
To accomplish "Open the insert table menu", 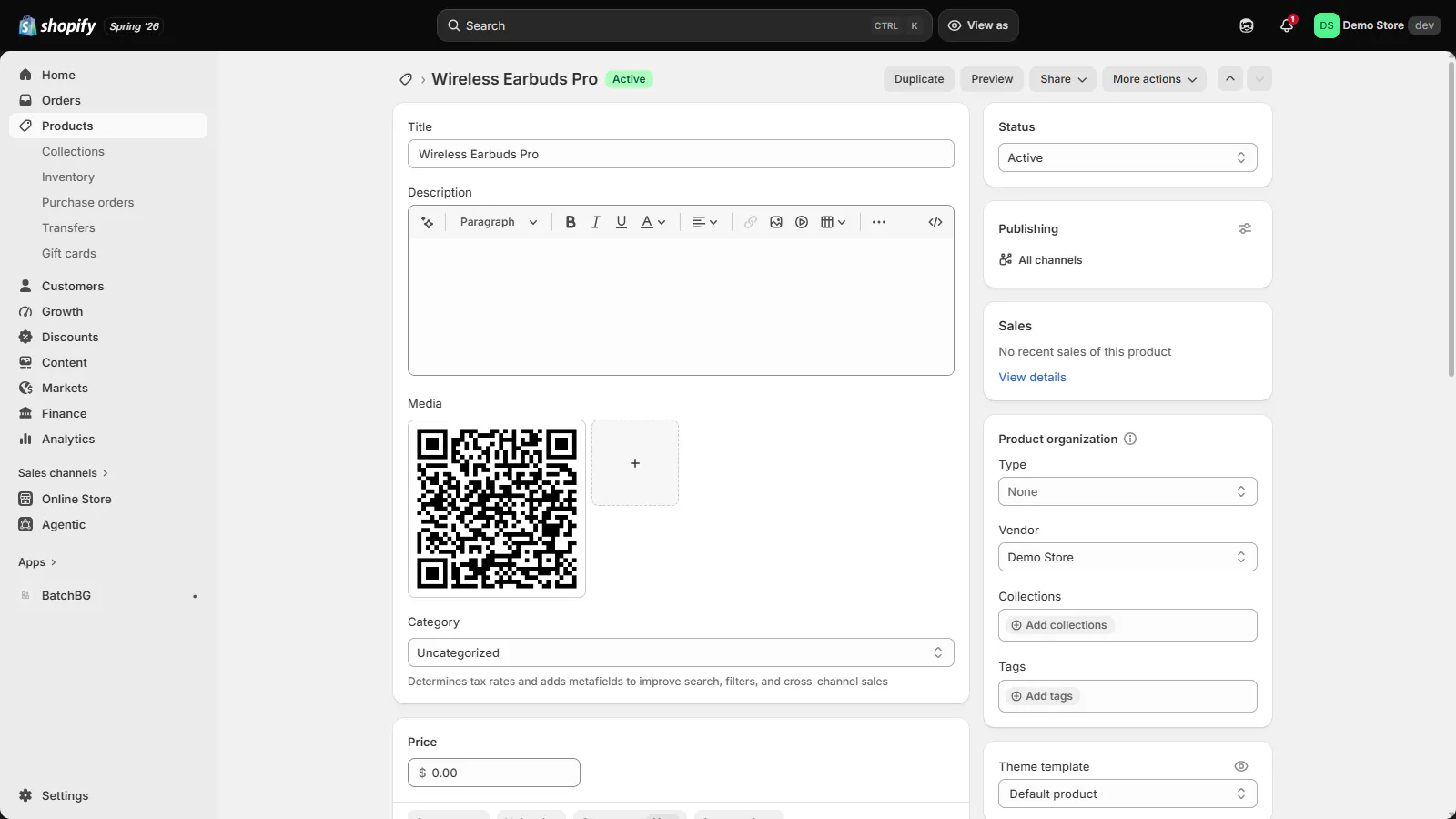I will pos(834,222).
